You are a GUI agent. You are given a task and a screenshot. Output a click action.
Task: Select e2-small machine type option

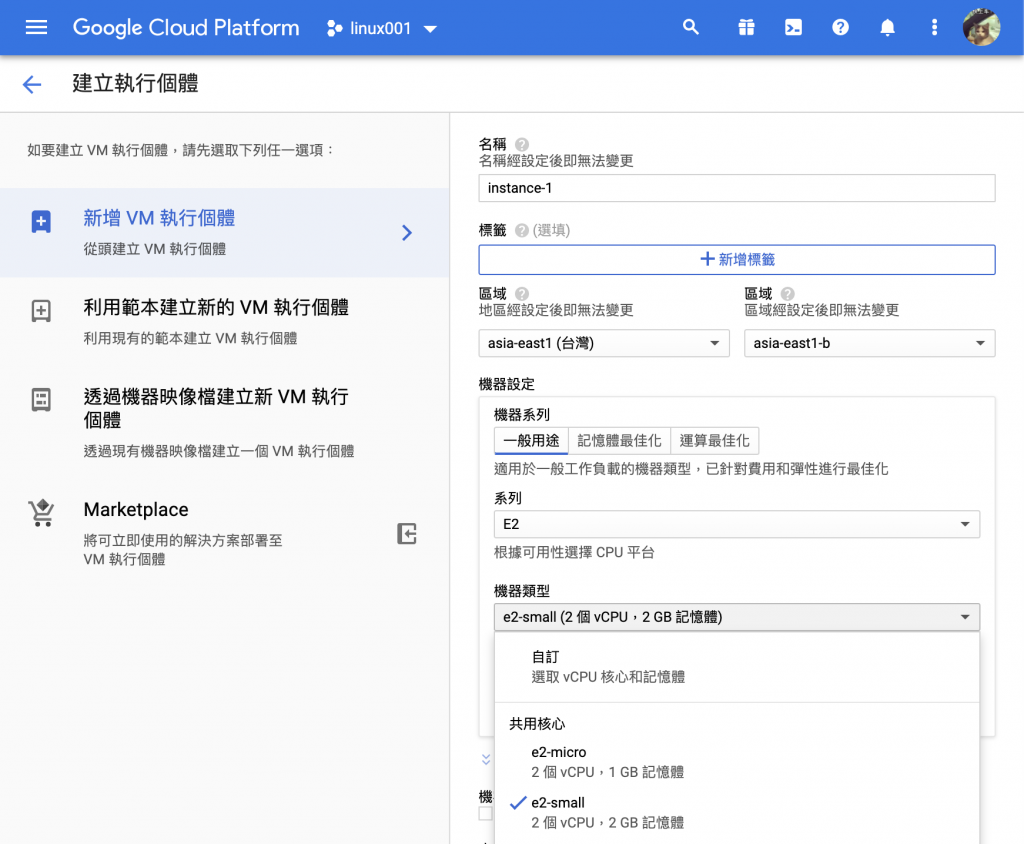[737, 812]
